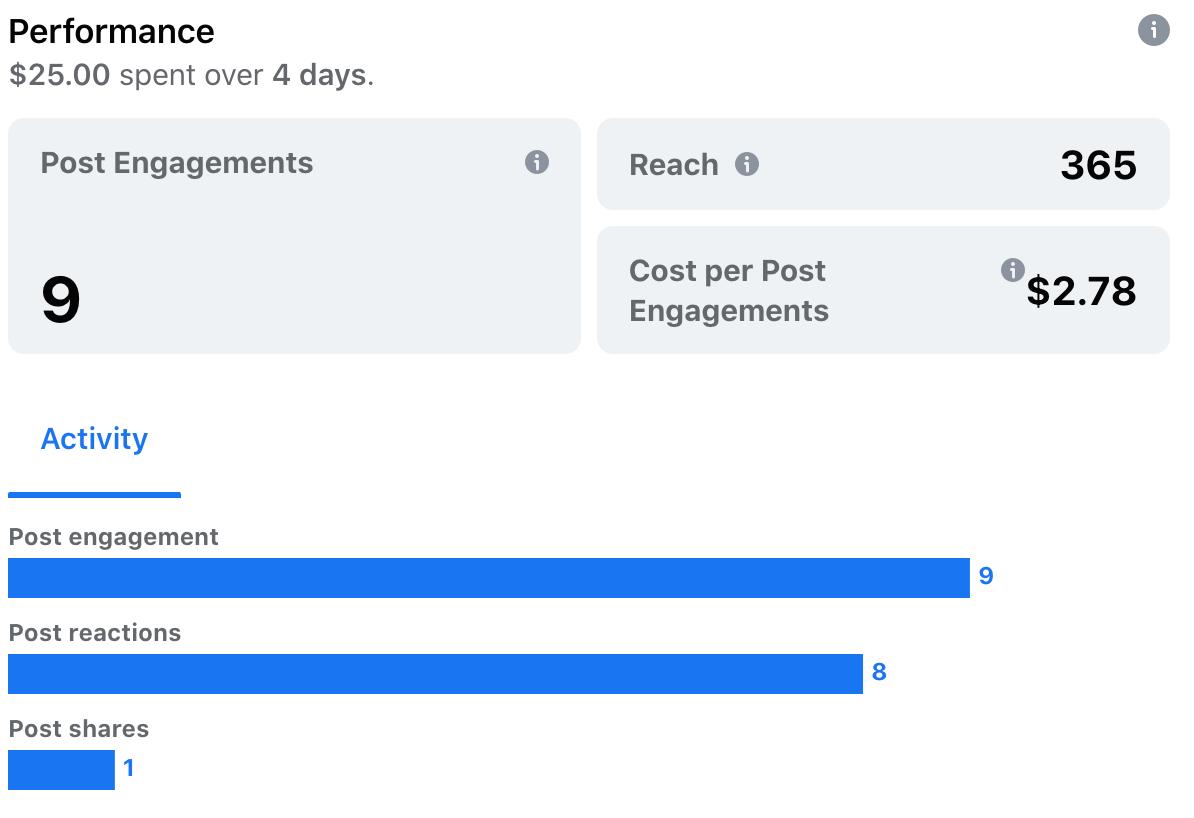Click the Post reactions label
1194x818 pixels.
94,633
